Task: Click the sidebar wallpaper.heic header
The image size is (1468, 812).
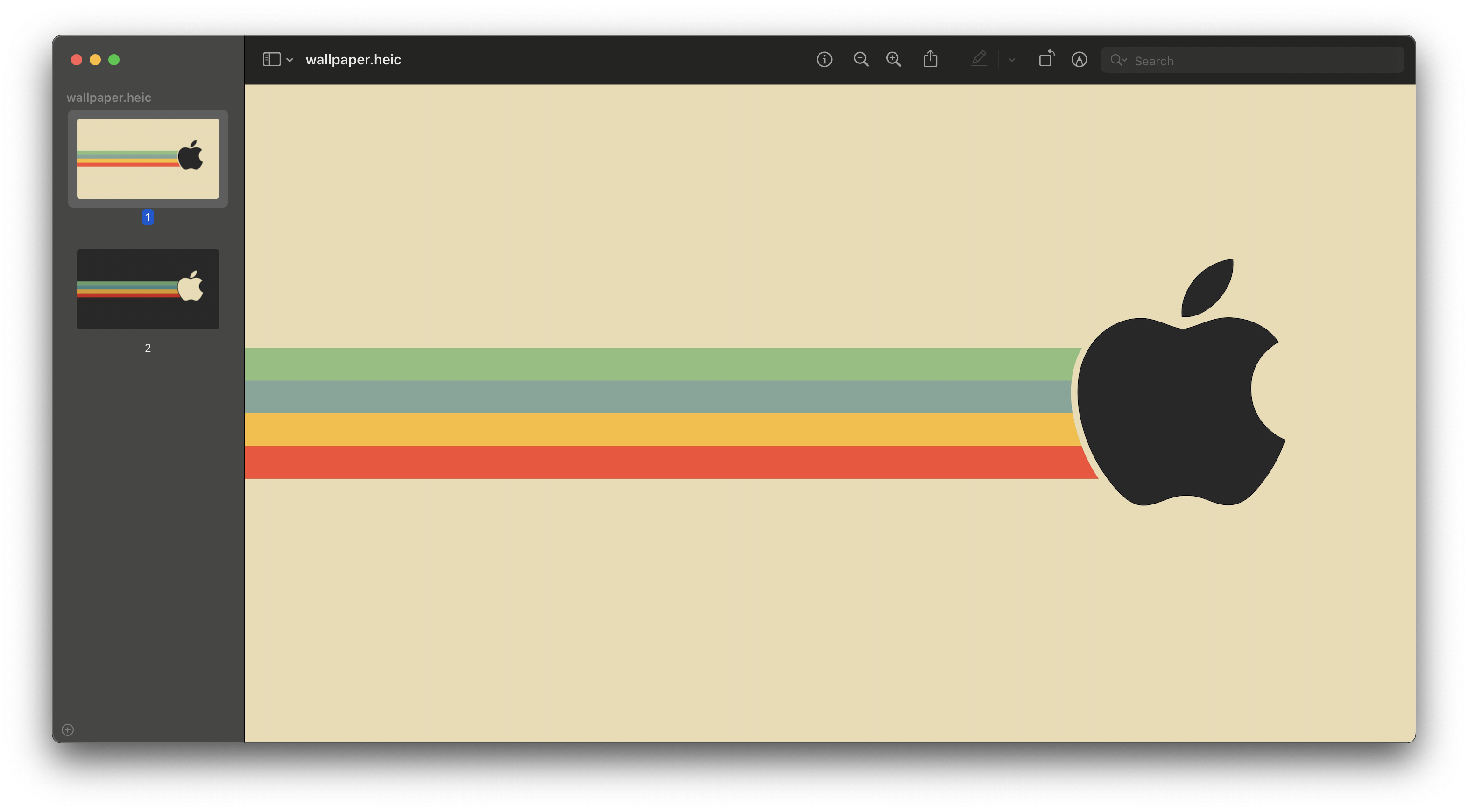Action: pyautogui.click(x=109, y=98)
